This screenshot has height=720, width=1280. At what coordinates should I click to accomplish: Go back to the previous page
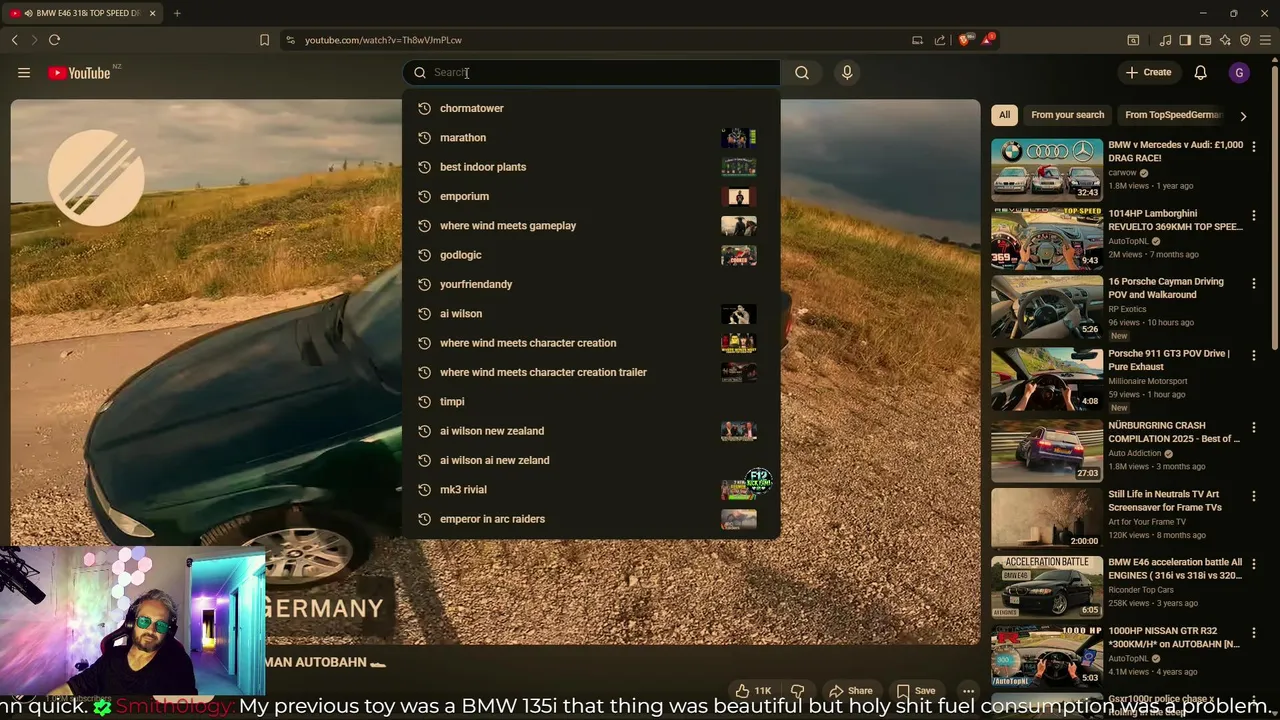[x=14, y=40]
